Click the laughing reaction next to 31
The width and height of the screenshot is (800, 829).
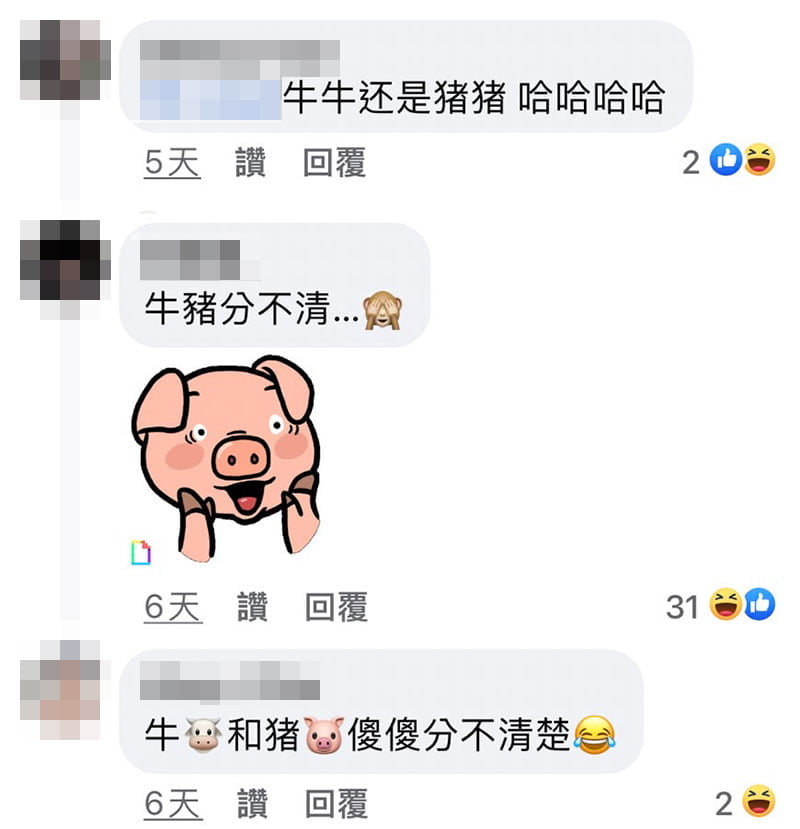tap(725, 604)
